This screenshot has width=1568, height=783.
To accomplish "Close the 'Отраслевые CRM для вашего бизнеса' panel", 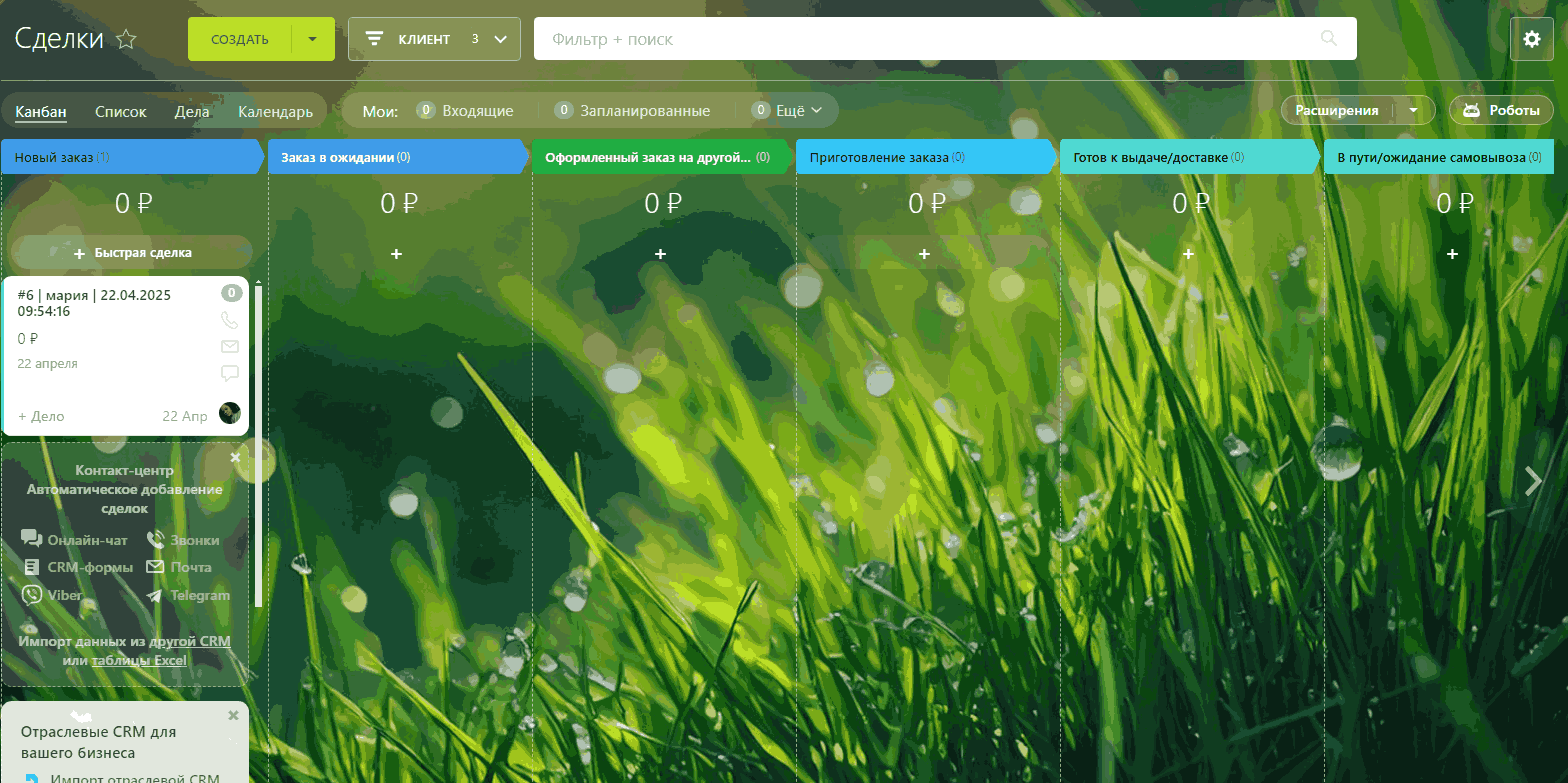I will (x=233, y=715).
